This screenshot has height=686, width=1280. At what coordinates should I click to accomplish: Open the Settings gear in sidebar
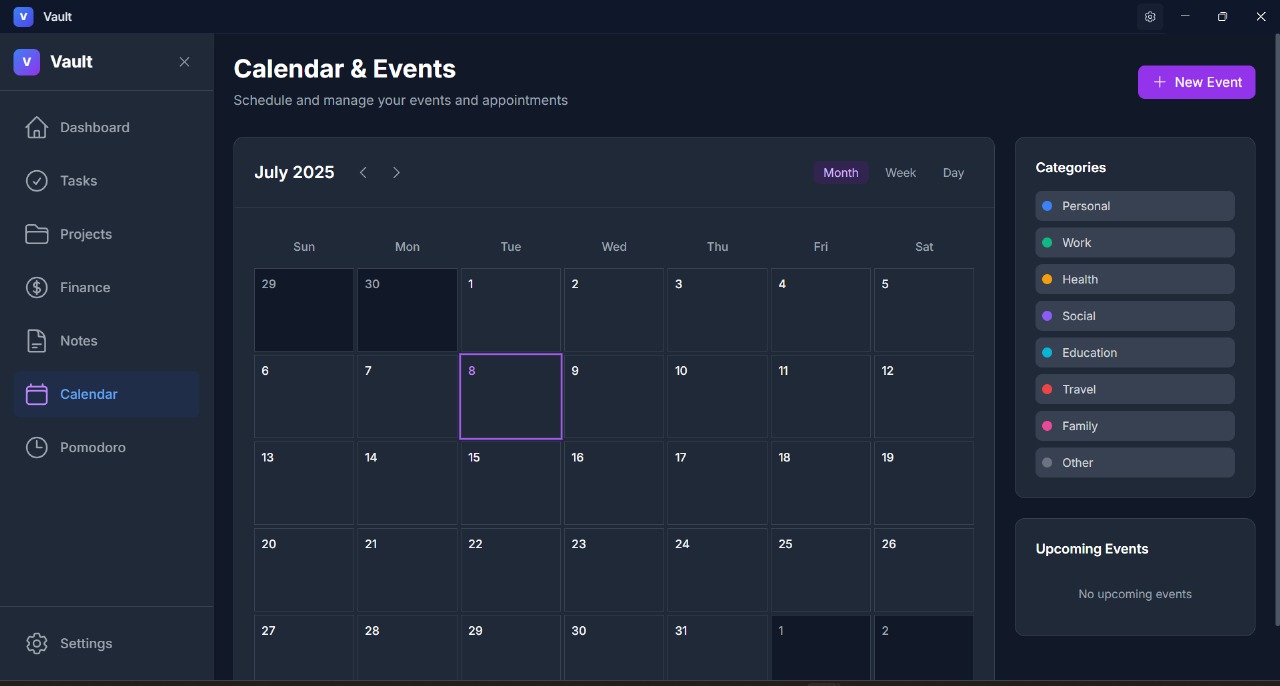click(x=37, y=643)
